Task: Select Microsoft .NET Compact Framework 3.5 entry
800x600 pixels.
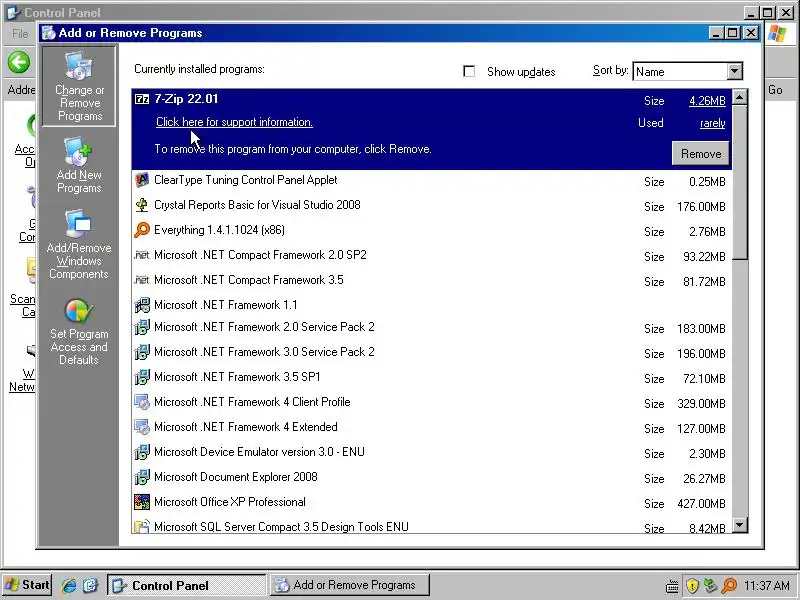Action: (432, 281)
